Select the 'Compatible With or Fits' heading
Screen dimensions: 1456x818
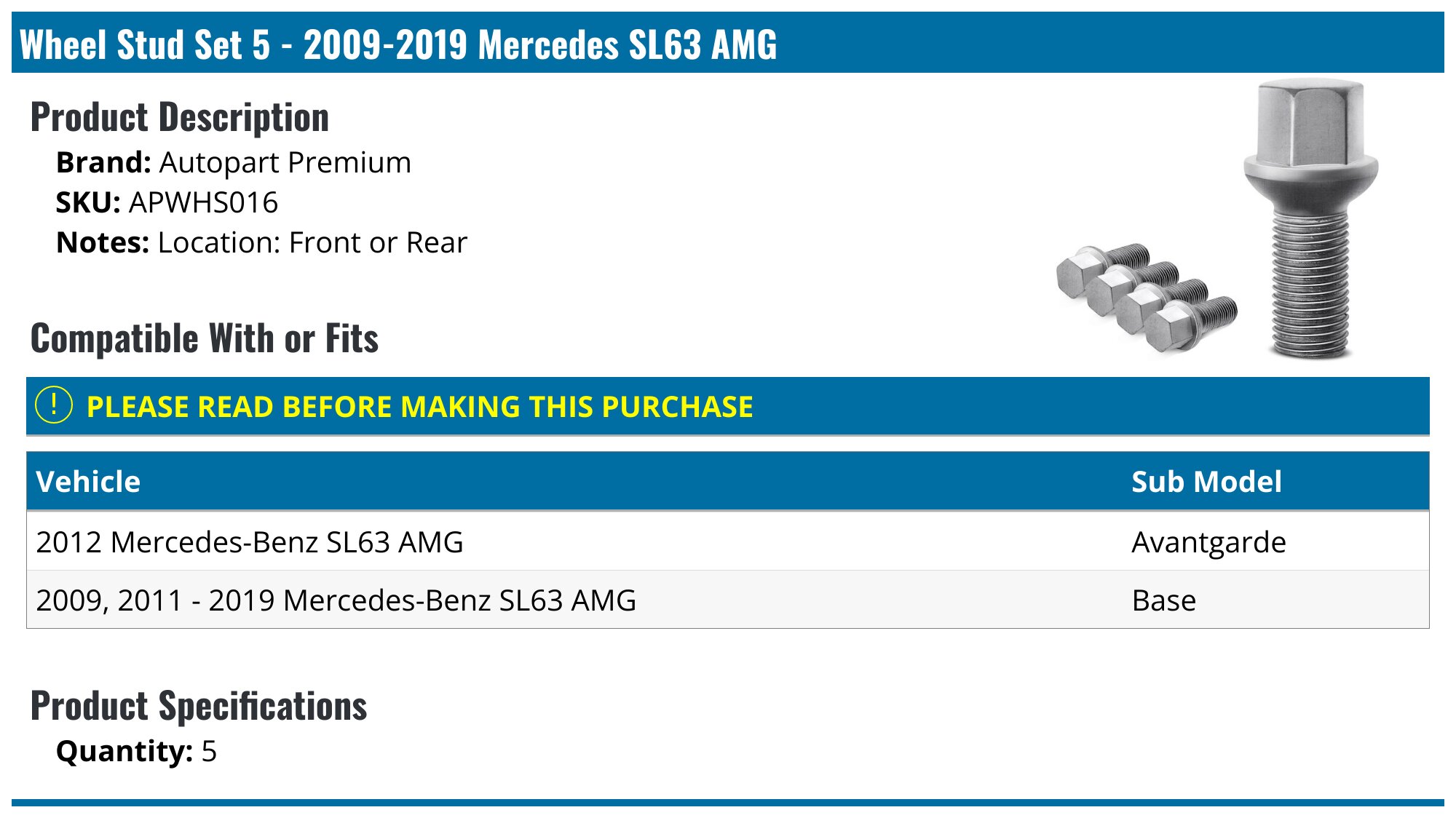tap(205, 338)
